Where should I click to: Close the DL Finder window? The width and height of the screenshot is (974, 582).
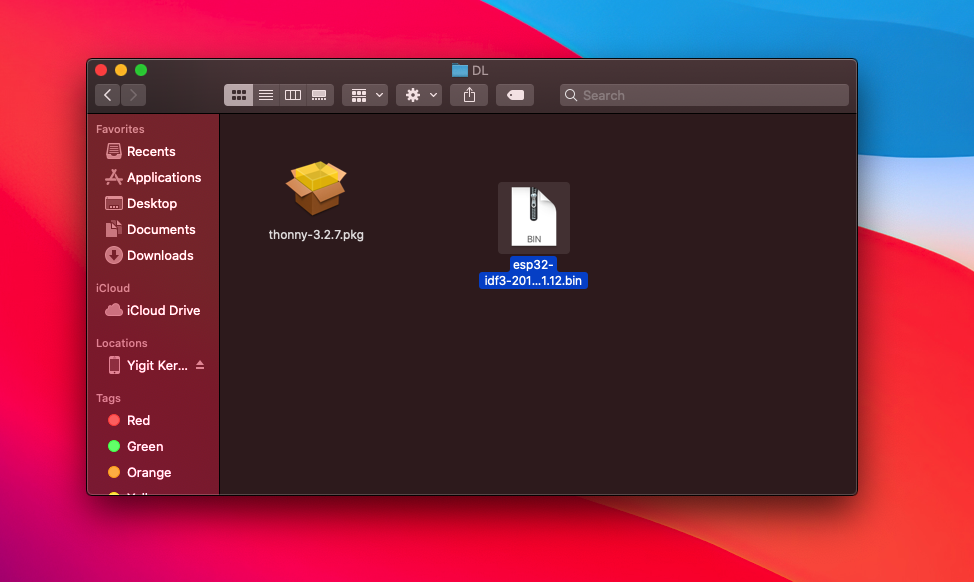pos(101,70)
